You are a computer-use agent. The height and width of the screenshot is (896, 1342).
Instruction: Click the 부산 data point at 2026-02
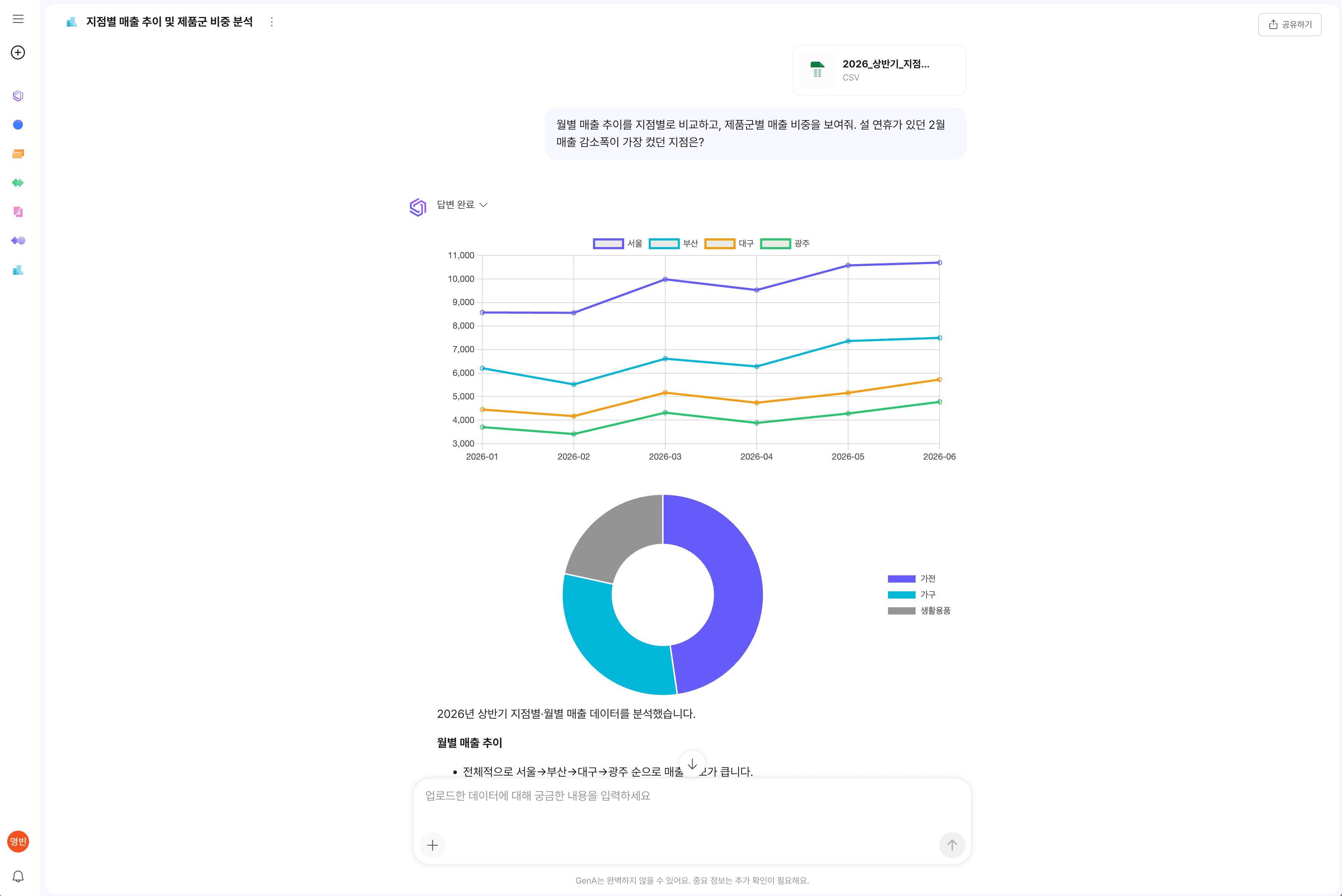574,385
